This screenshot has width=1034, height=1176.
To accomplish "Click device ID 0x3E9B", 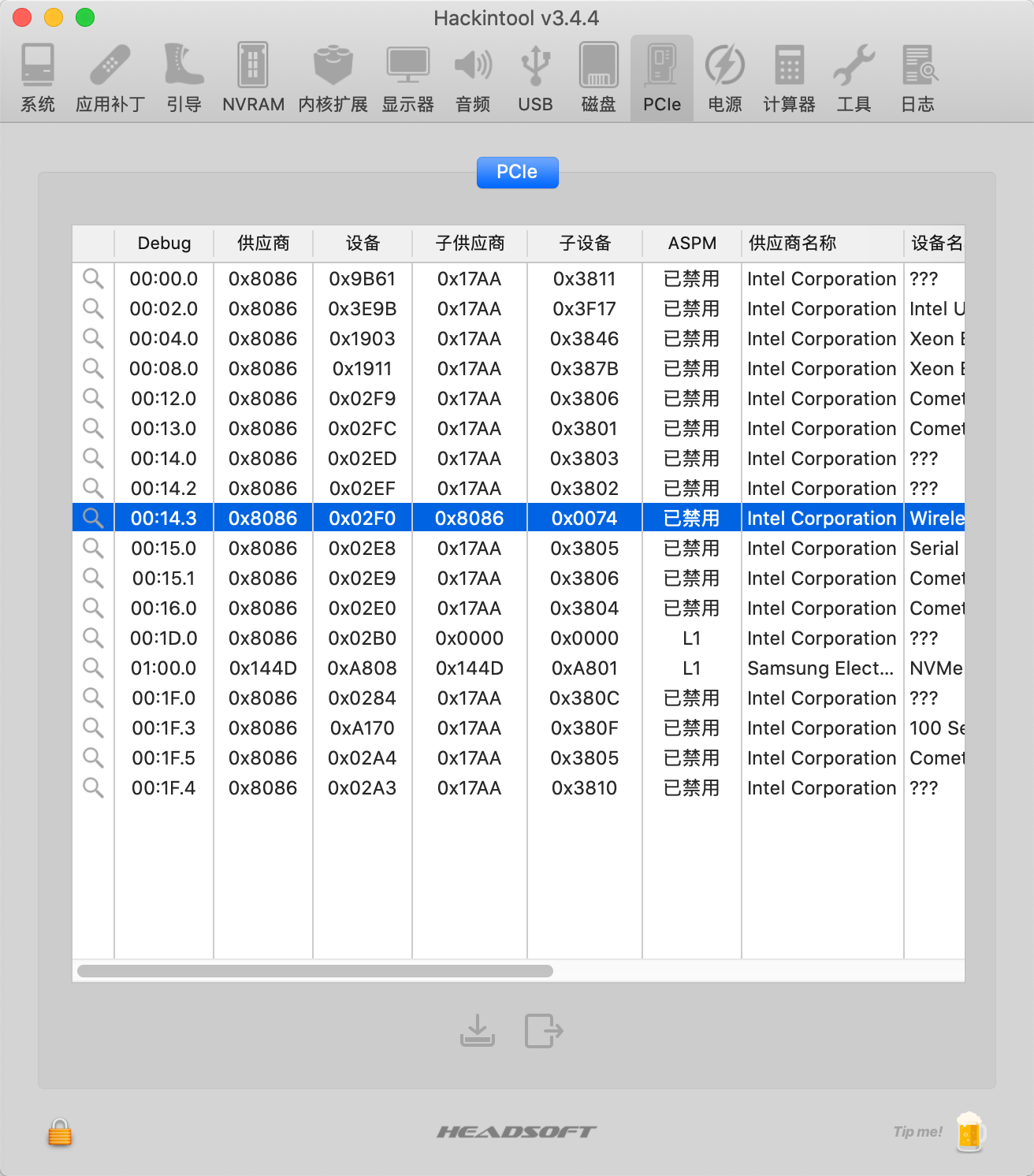I will 363,308.
